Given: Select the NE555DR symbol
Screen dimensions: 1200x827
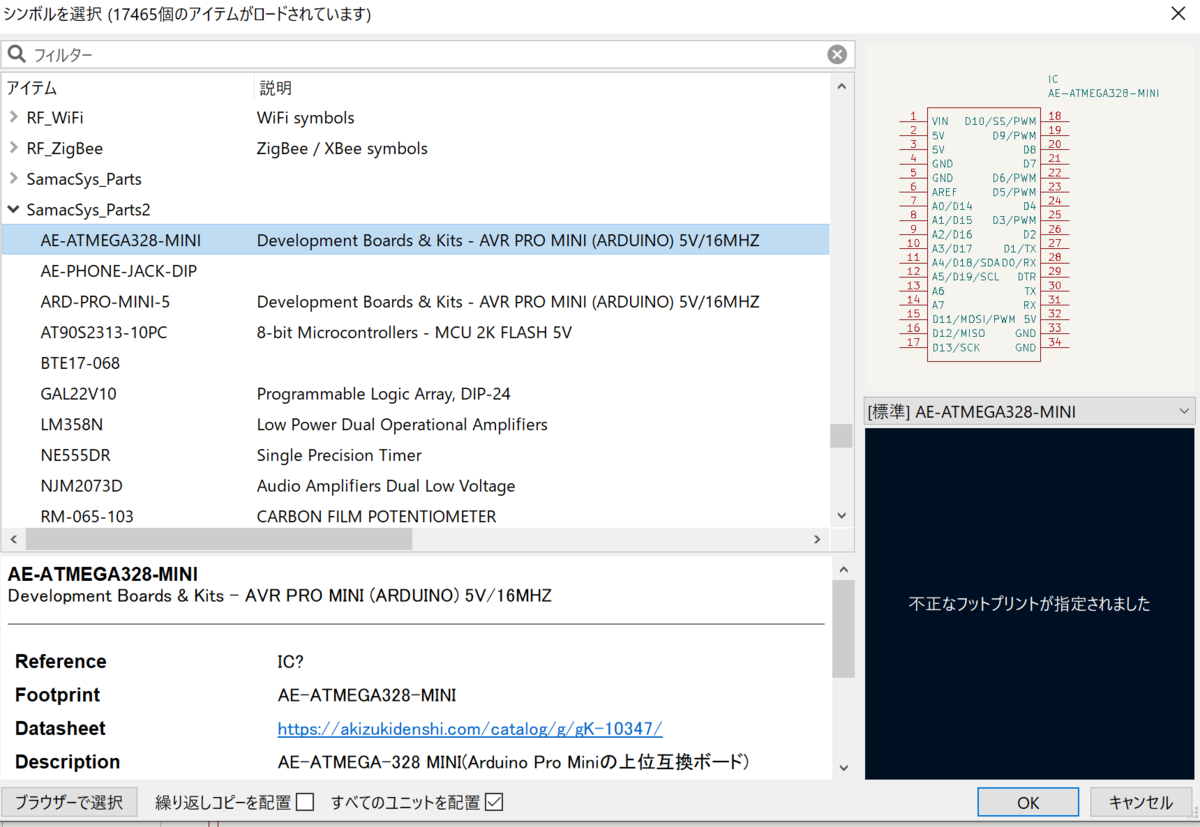Looking at the screenshot, I should pos(76,456).
